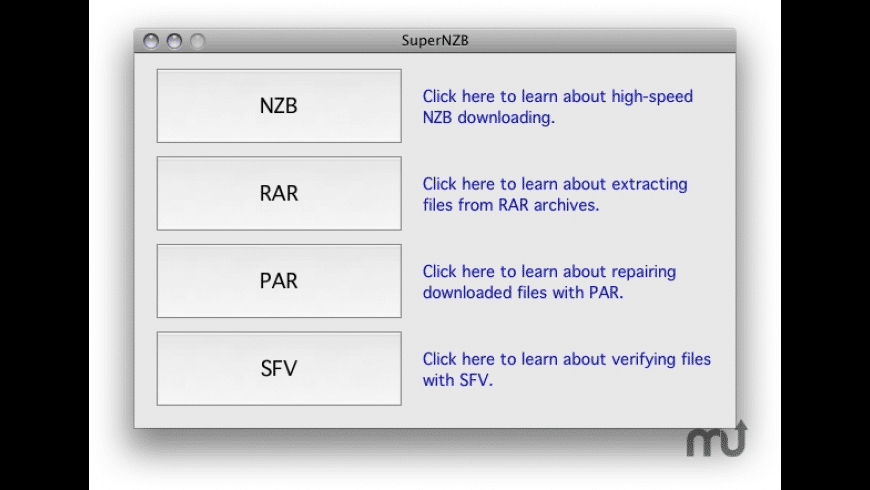Click empty title bar area right of SuperNZB

pyautogui.click(x=600, y=41)
